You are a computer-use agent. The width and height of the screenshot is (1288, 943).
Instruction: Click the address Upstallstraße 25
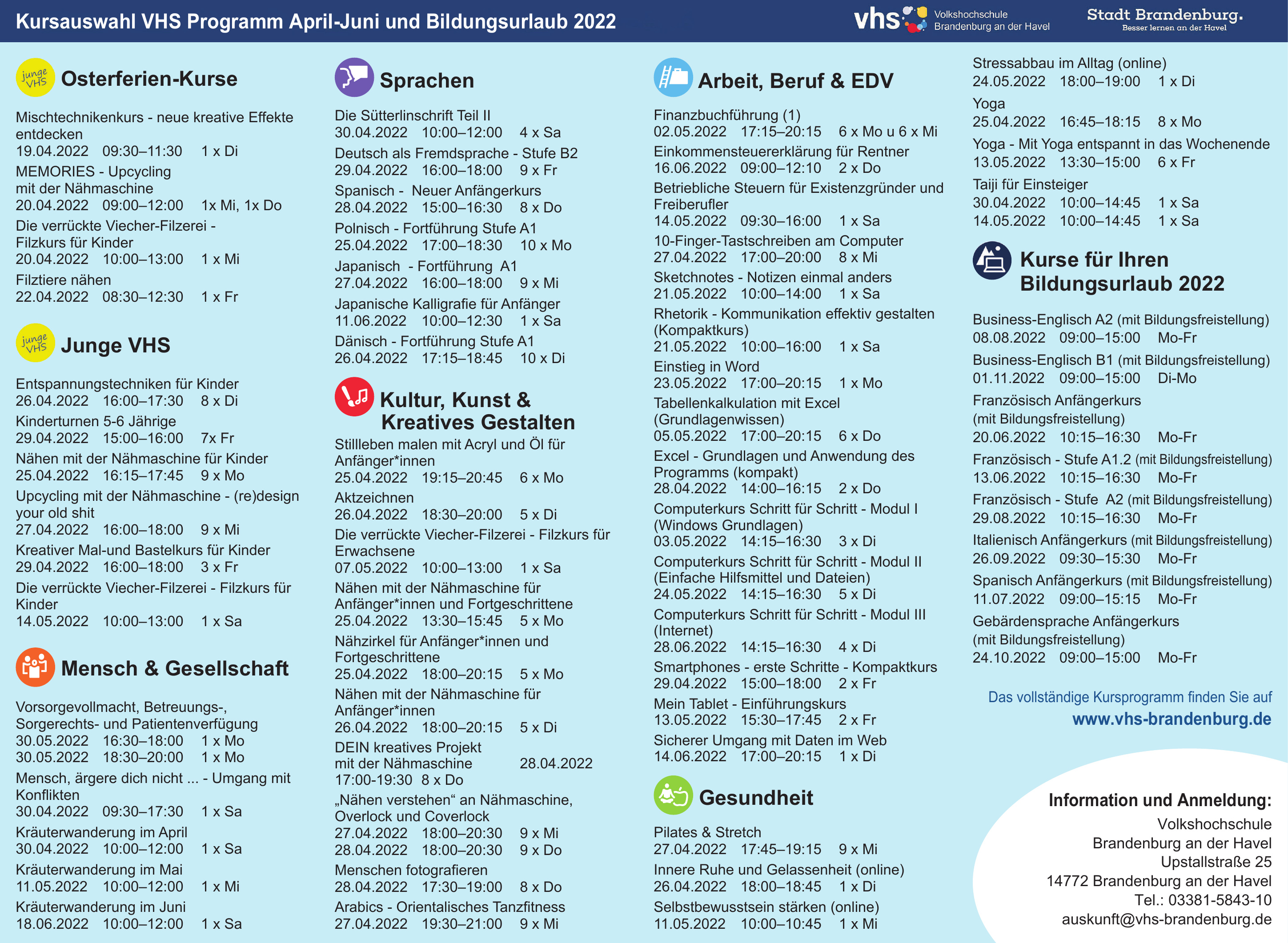pos(1216,862)
